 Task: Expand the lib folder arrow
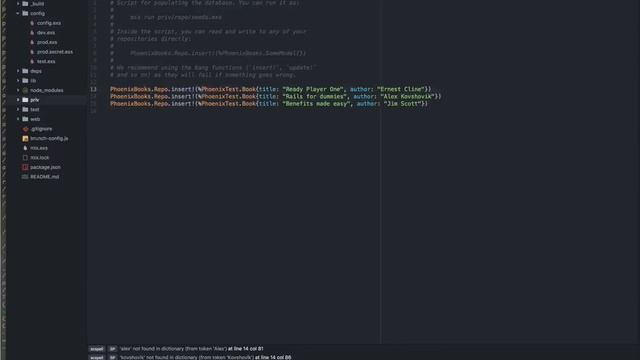click(x=18, y=81)
